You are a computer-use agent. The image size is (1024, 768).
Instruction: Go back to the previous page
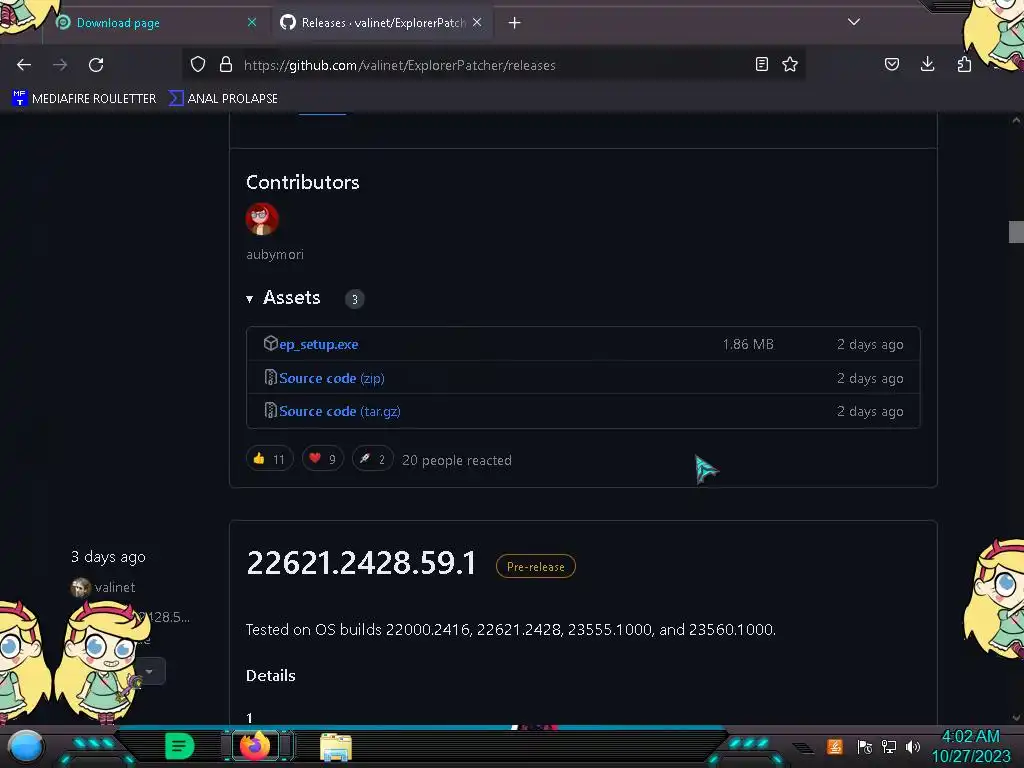pyautogui.click(x=24, y=65)
